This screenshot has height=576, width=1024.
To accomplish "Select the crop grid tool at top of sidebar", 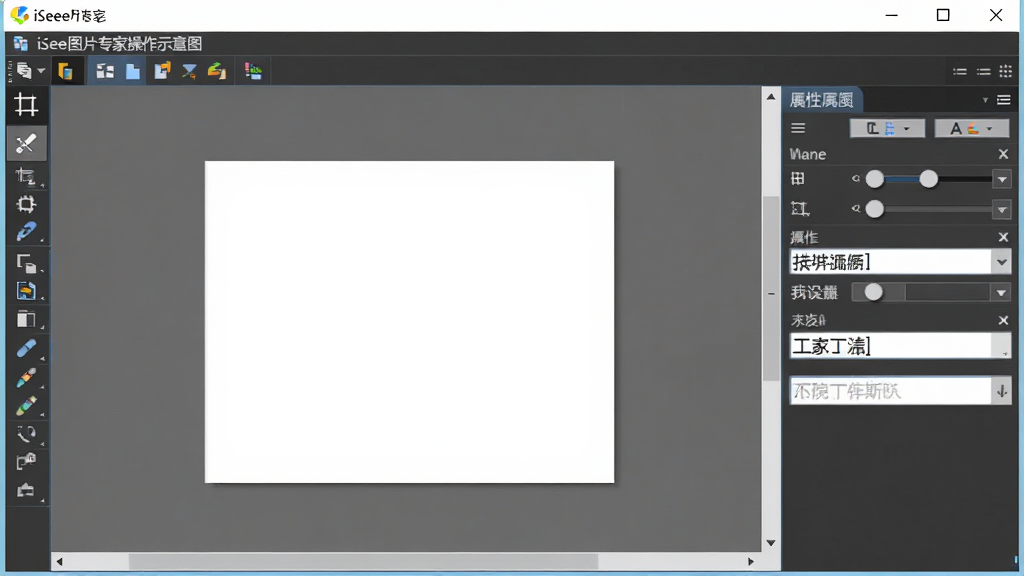I will pos(26,105).
